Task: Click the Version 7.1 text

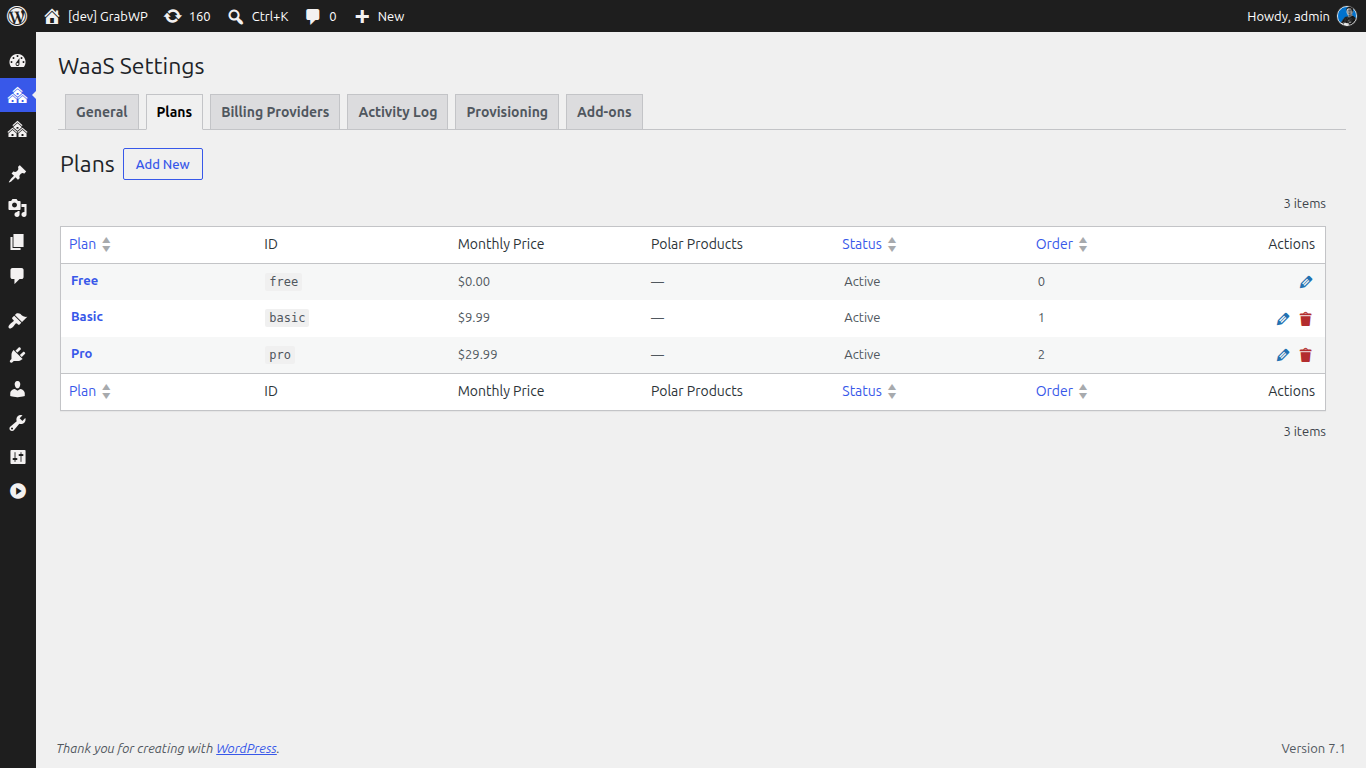Action: [1313, 748]
